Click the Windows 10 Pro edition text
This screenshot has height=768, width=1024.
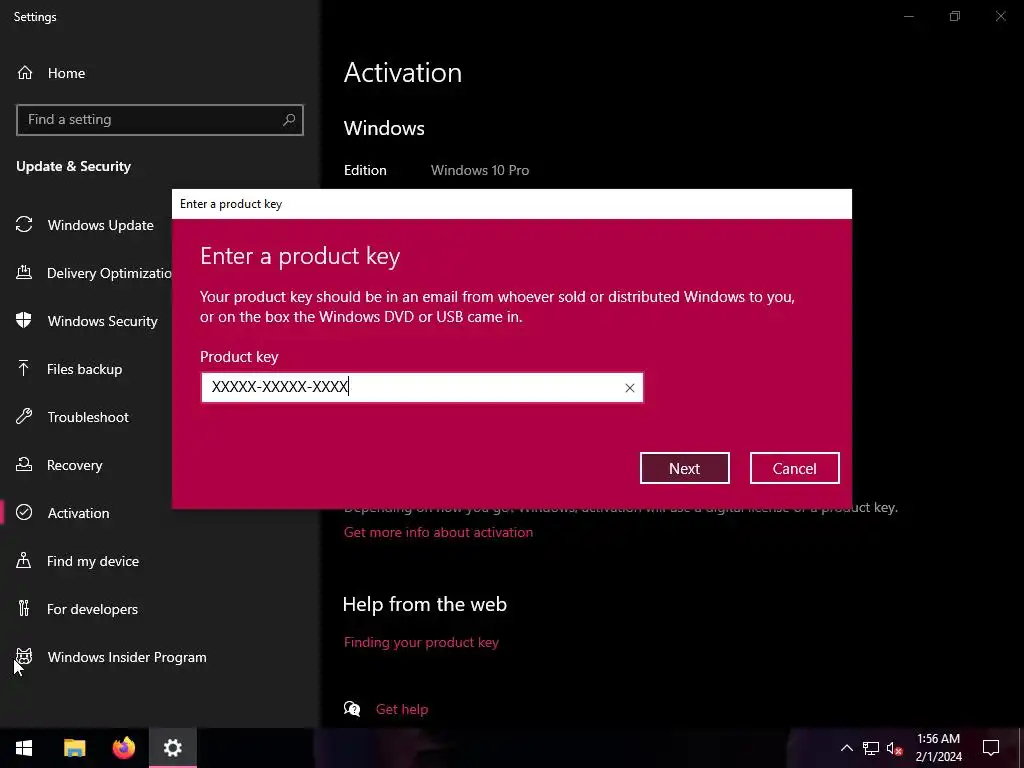(480, 170)
